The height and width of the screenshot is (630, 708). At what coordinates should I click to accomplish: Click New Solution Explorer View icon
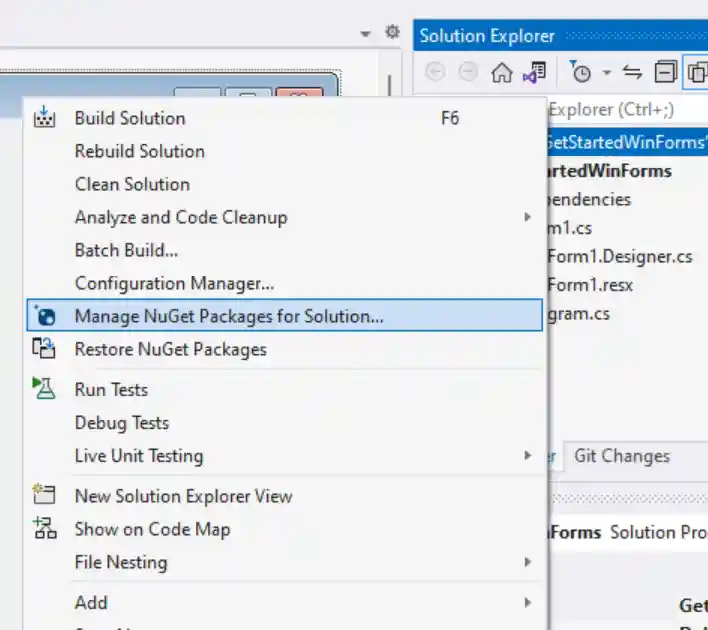coord(44,495)
